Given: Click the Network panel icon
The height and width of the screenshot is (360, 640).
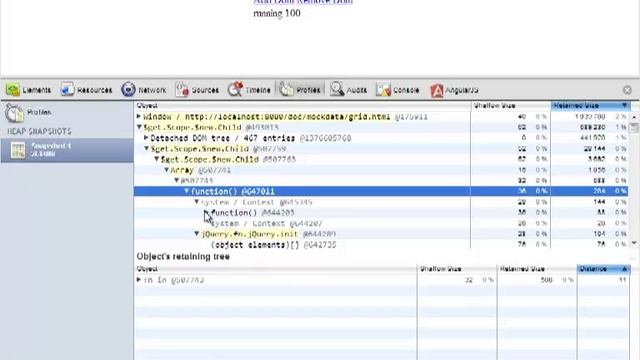Looking at the screenshot, I should pos(128,89).
